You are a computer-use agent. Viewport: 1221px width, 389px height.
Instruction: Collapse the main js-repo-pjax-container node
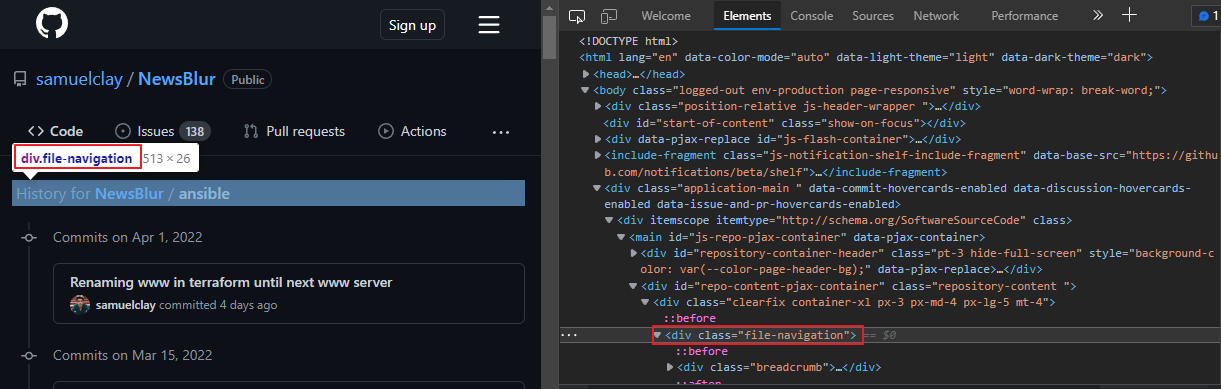pos(622,237)
